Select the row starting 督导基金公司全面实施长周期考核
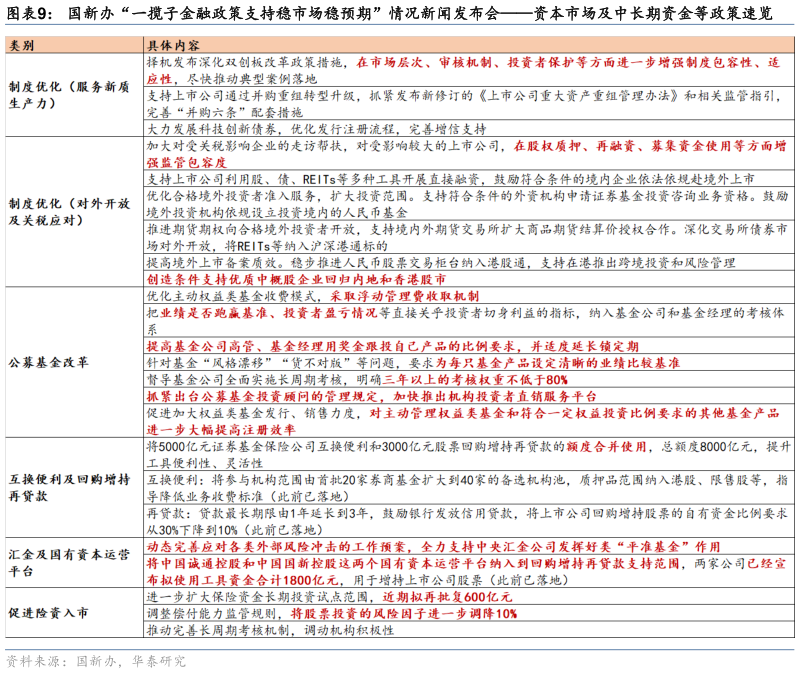Image resolution: width=800 pixels, height=674 pixels. coord(357,380)
